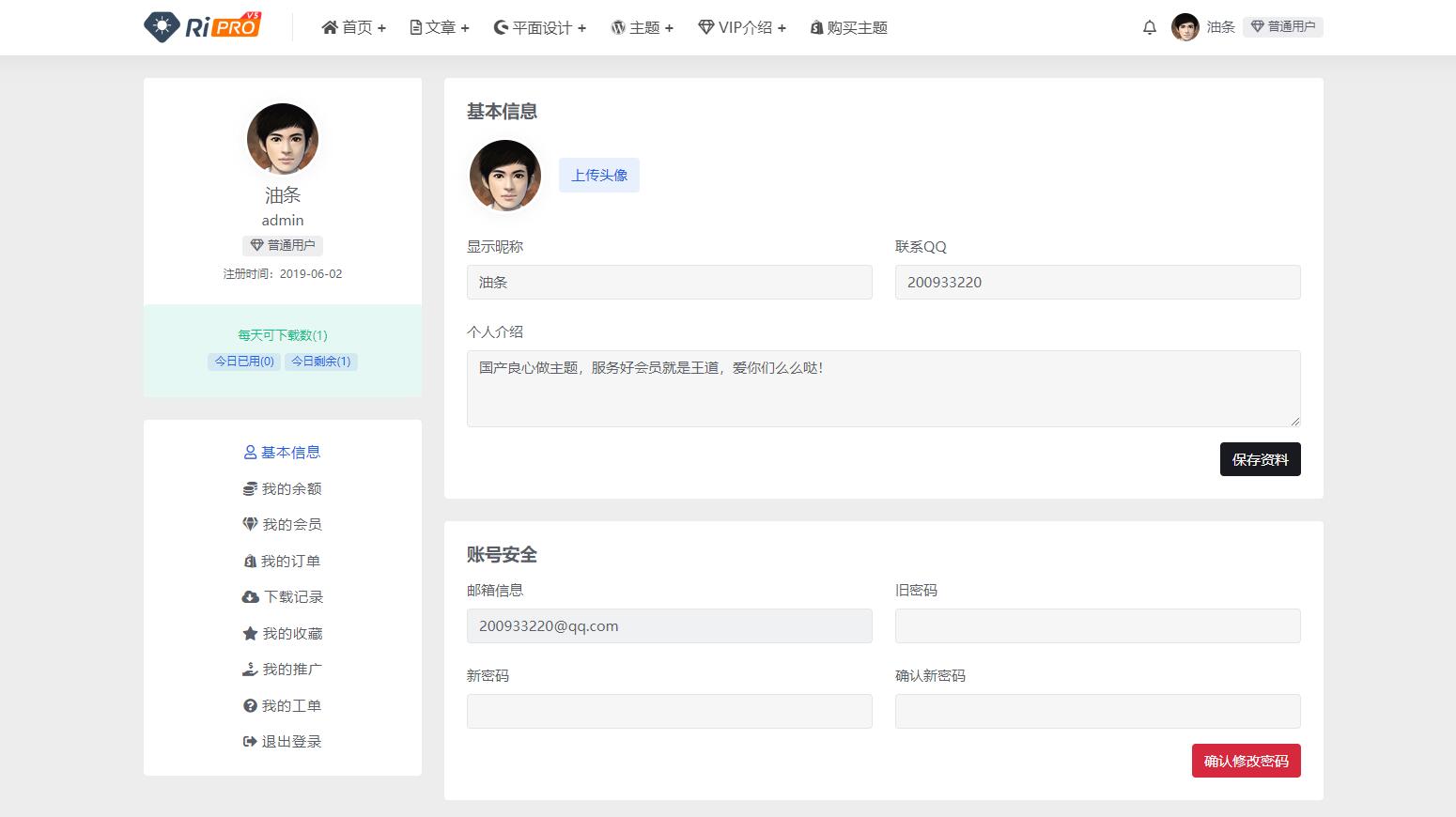Image resolution: width=1456 pixels, height=817 pixels.
Task: Click the 上传头像 button
Action: coord(599,176)
